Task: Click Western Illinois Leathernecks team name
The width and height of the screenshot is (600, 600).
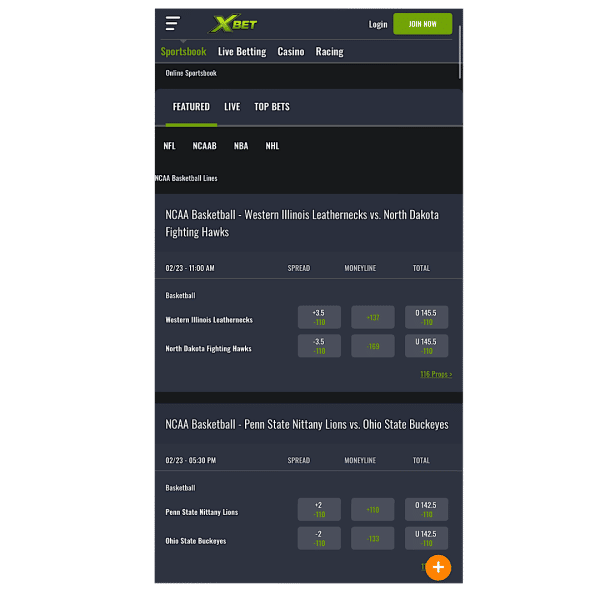Action: pyautogui.click(x=209, y=320)
